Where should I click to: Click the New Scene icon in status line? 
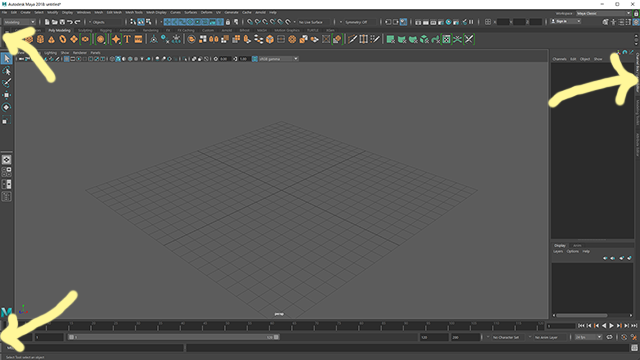click(47, 22)
